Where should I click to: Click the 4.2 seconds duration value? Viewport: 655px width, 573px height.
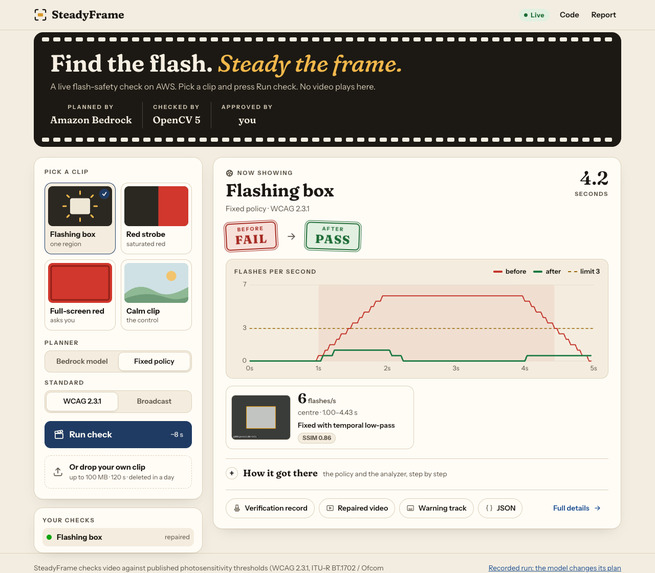[594, 179]
